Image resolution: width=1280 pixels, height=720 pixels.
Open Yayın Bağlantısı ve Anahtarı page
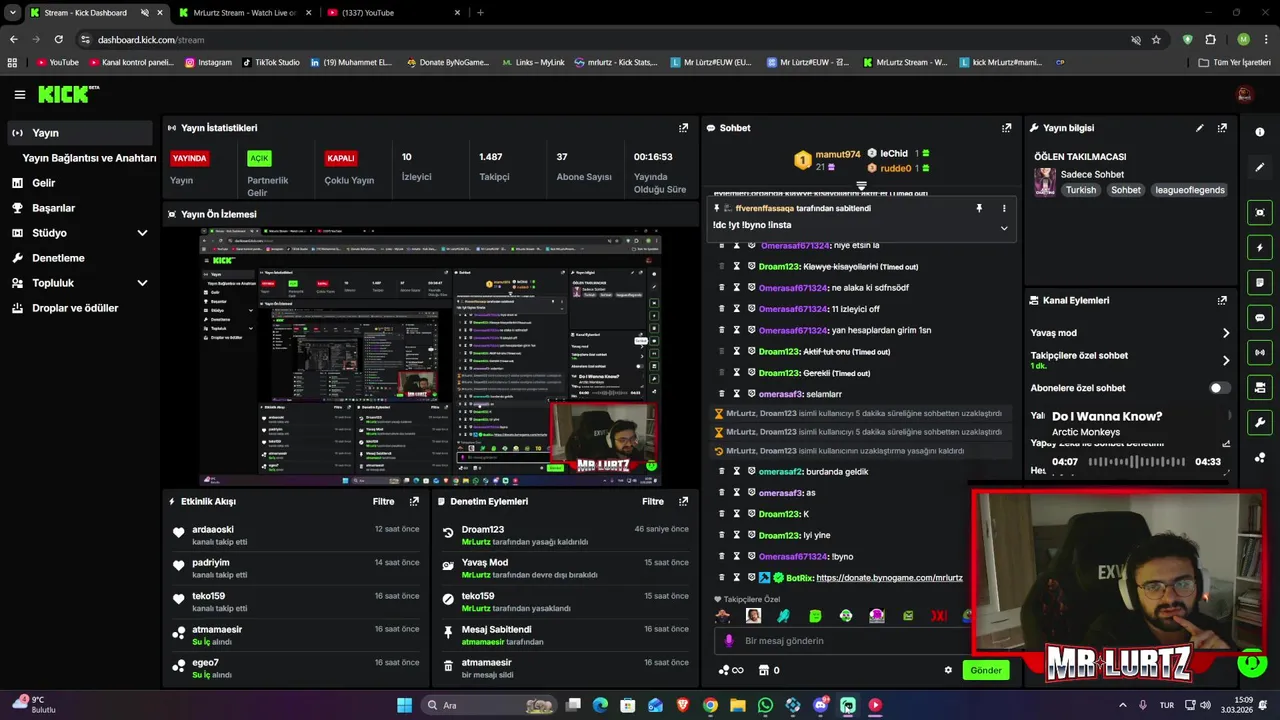(89, 158)
